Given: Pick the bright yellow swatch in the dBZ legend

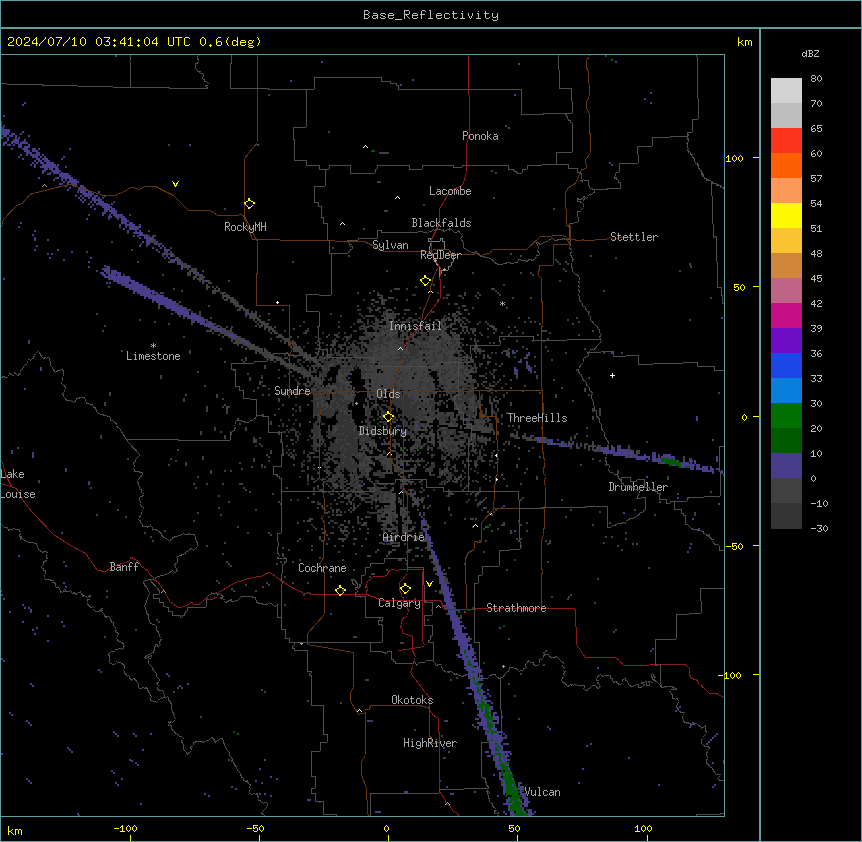Looking at the screenshot, I should [786, 215].
